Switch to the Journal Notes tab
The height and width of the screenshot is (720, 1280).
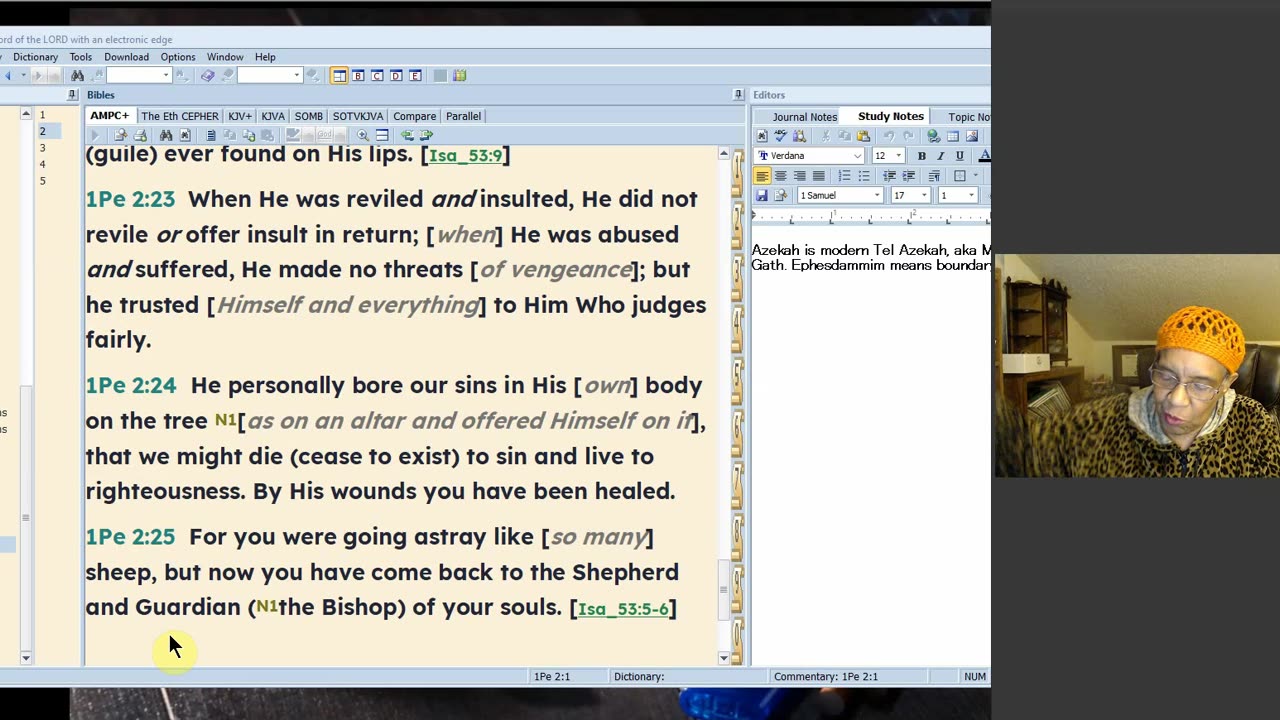tap(805, 117)
